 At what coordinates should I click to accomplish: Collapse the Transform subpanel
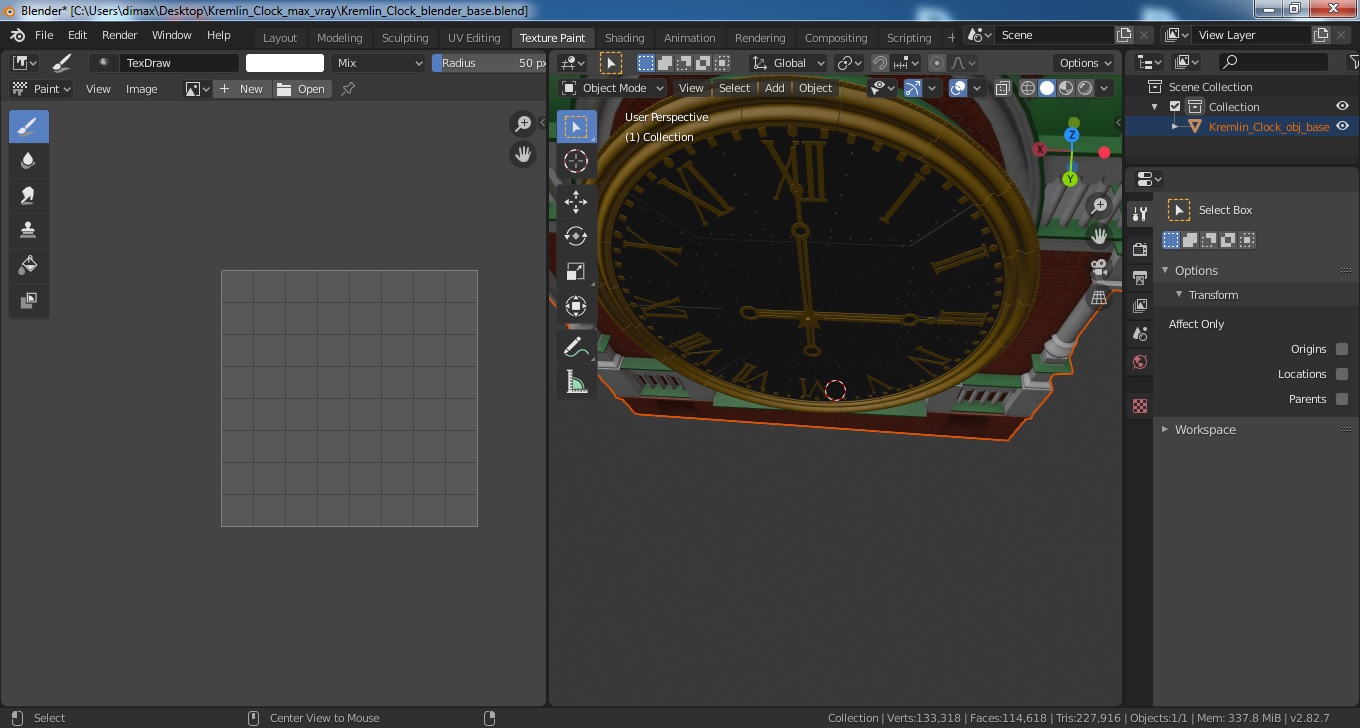1179,295
